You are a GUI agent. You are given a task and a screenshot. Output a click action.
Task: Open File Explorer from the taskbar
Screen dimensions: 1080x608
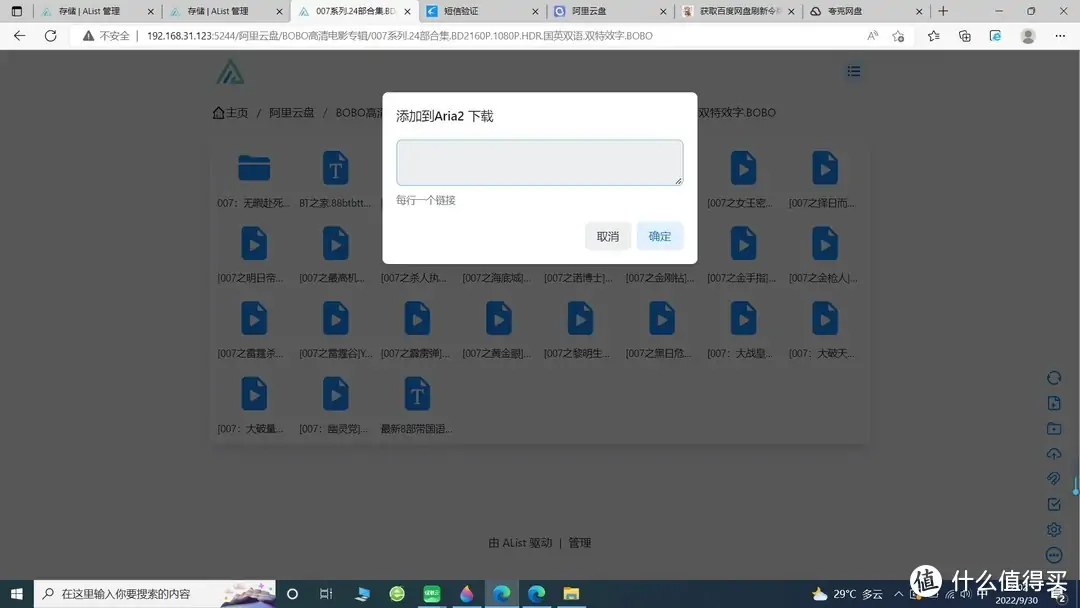click(x=571, y=593)
